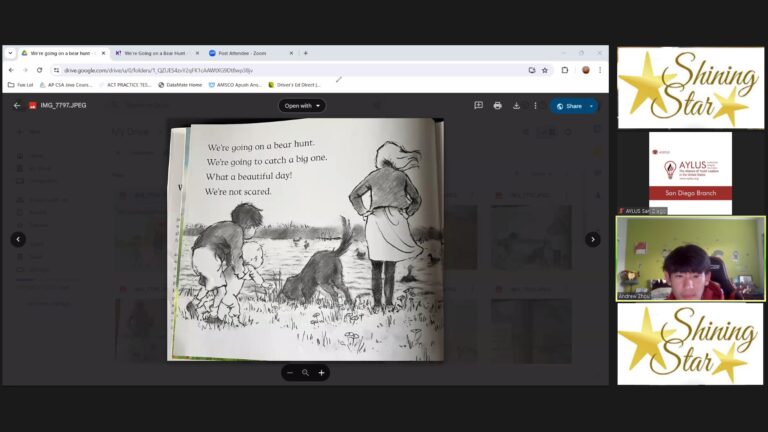Click the IMG_7797.JPEG file name
768x432 pixels.
point(63,106)
